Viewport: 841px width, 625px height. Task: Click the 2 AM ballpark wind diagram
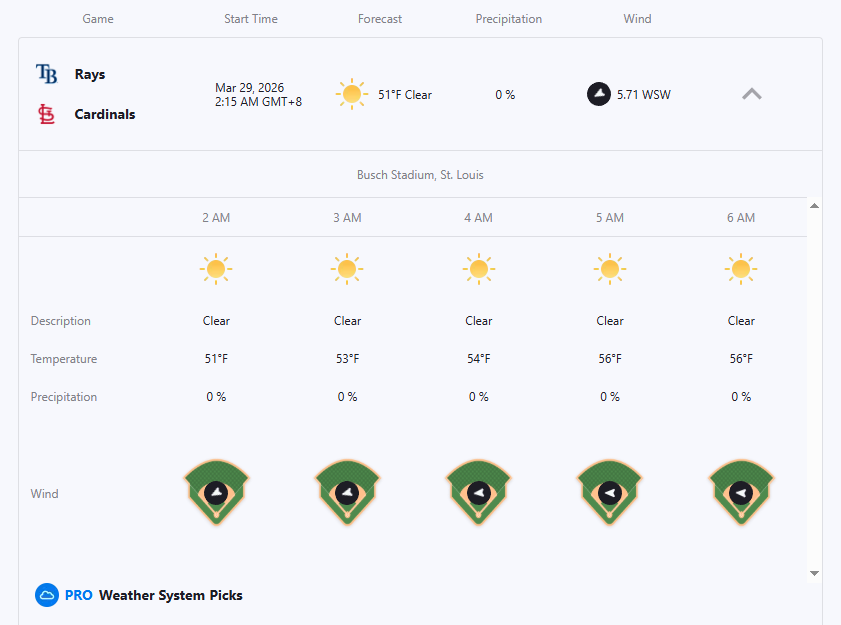[216, 492]
